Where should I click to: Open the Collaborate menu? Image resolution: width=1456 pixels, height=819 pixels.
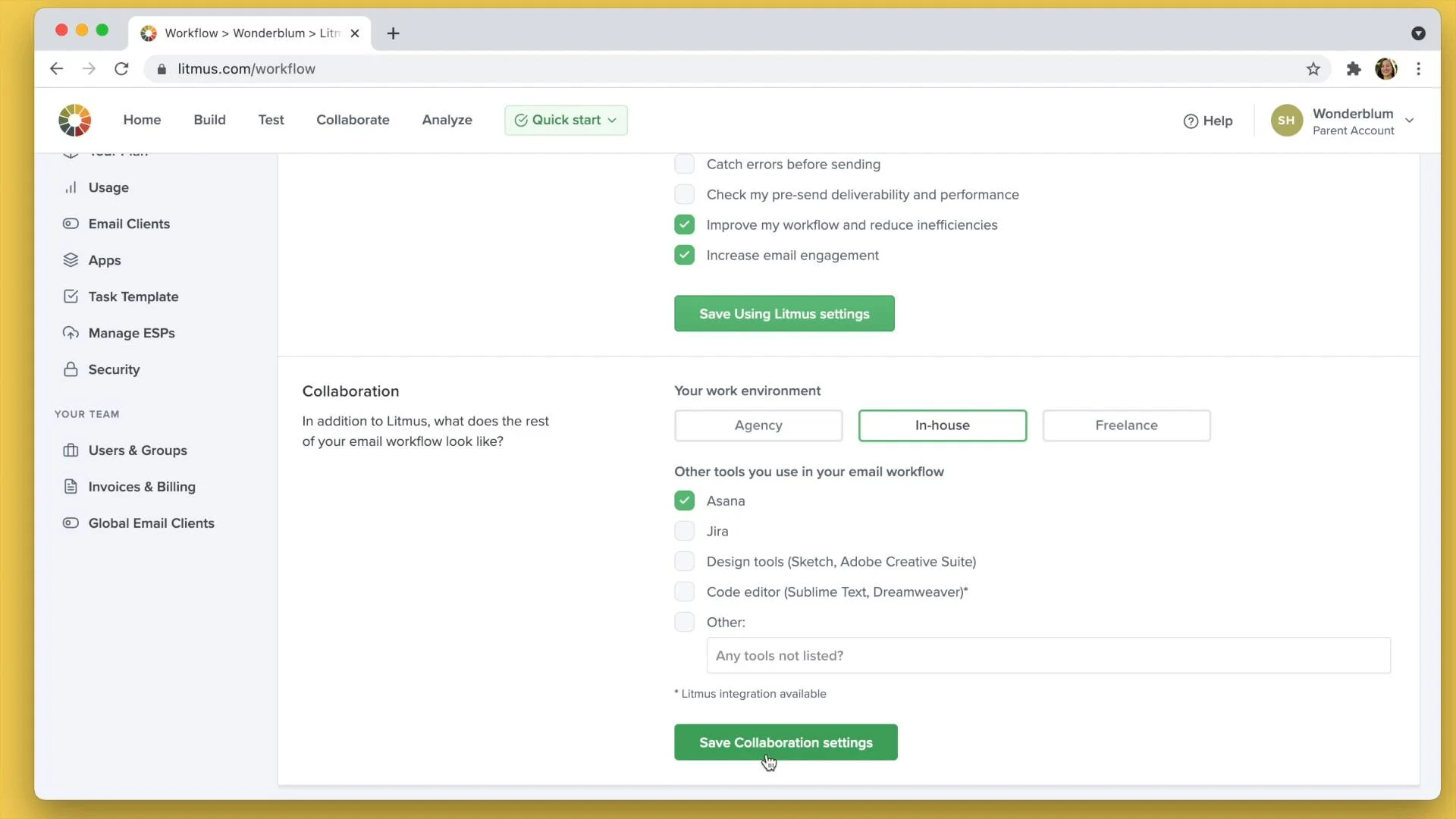coord(353,120)
